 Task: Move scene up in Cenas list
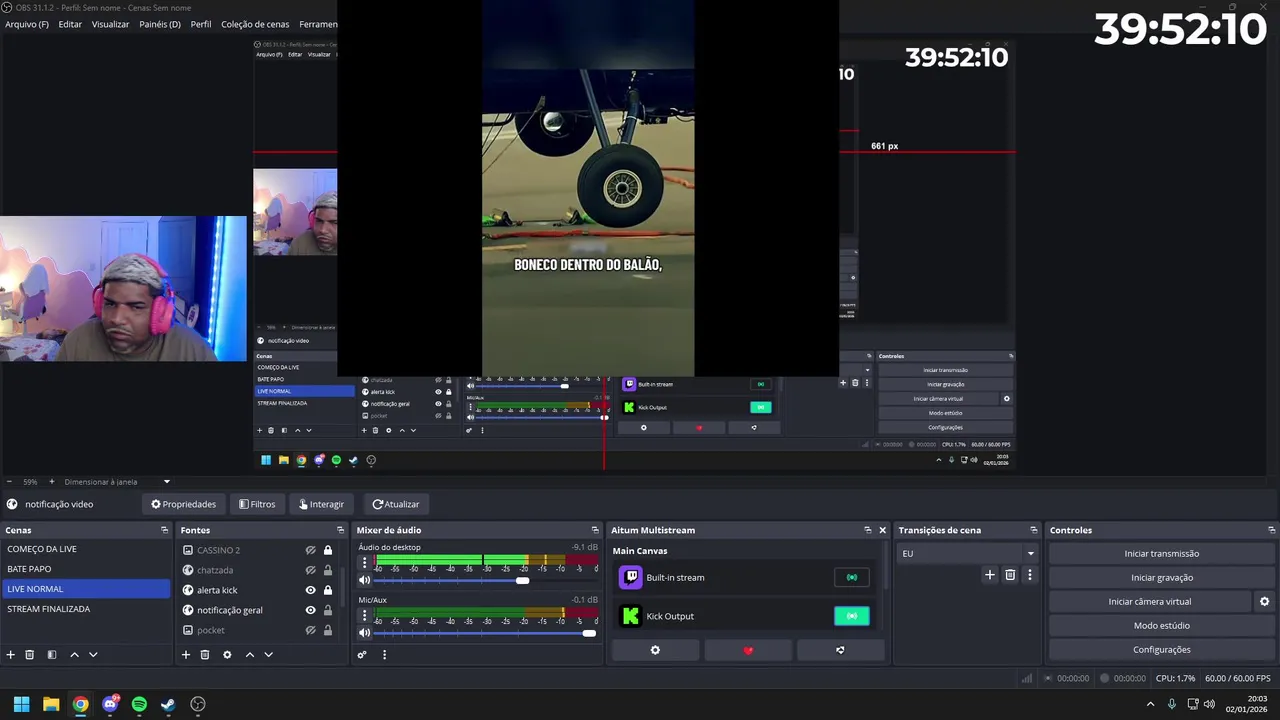74,655
